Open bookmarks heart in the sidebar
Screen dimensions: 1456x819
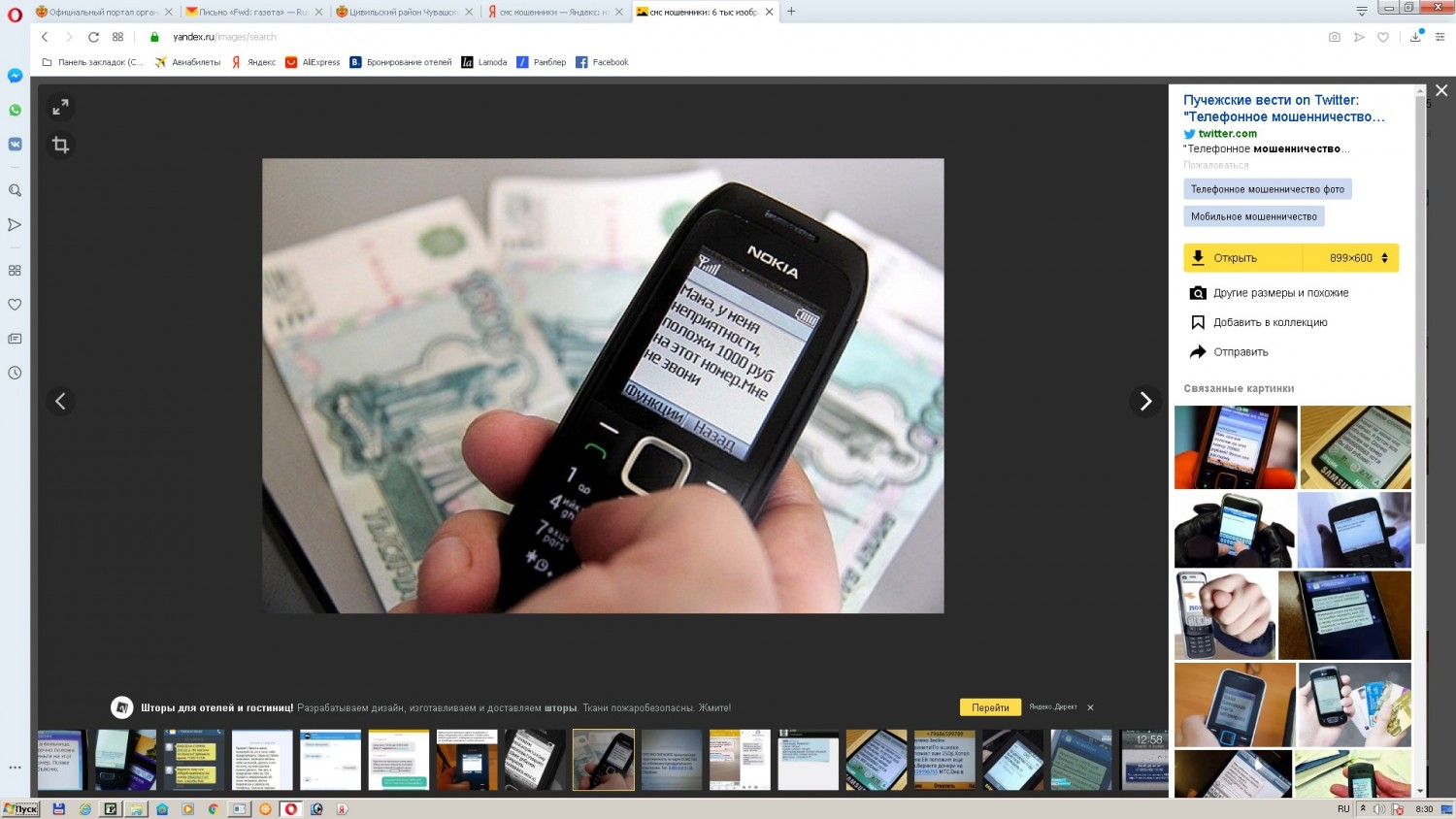tap(15, 305)
